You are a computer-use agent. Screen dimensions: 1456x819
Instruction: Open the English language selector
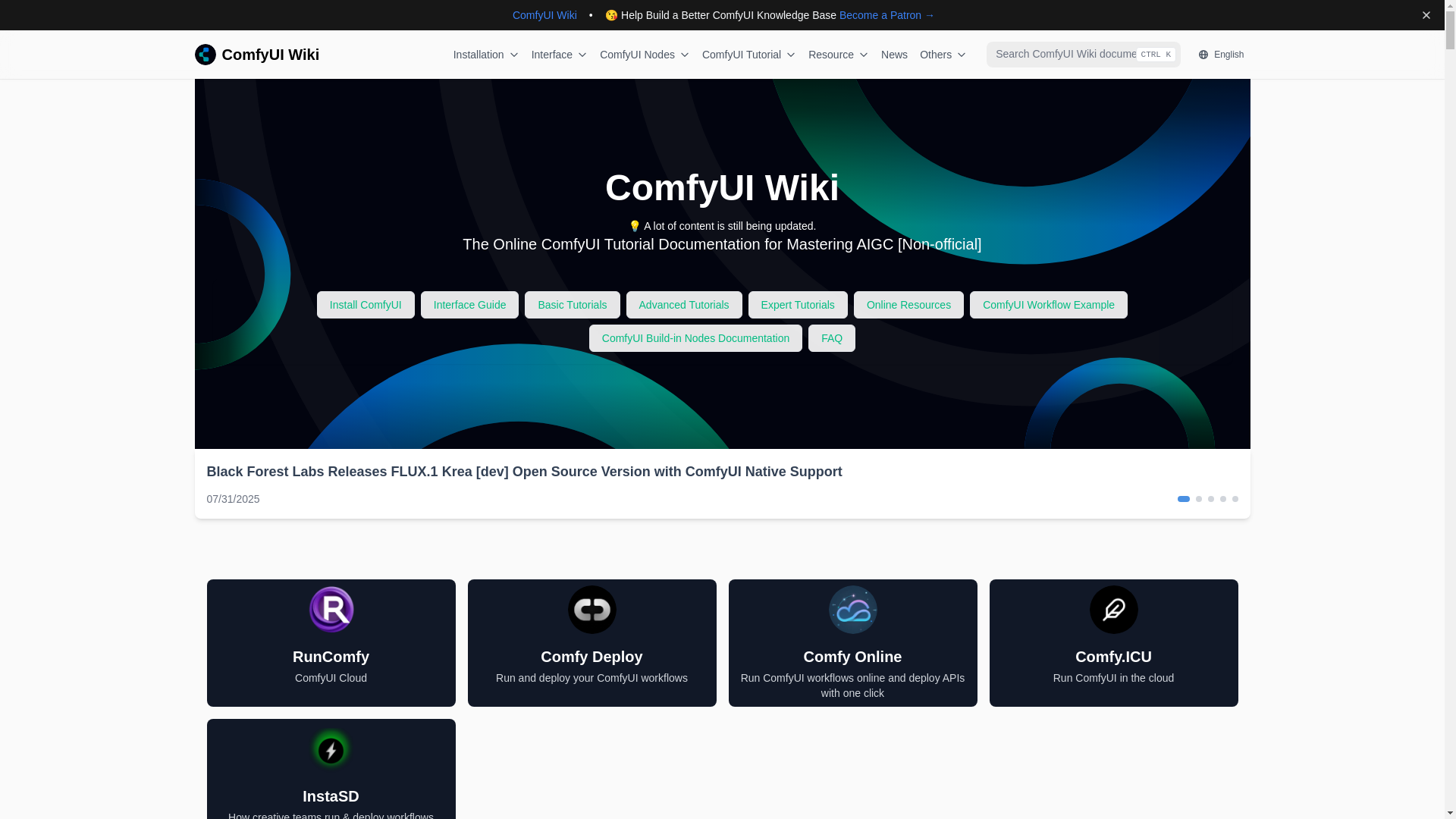pos(1221,55)
